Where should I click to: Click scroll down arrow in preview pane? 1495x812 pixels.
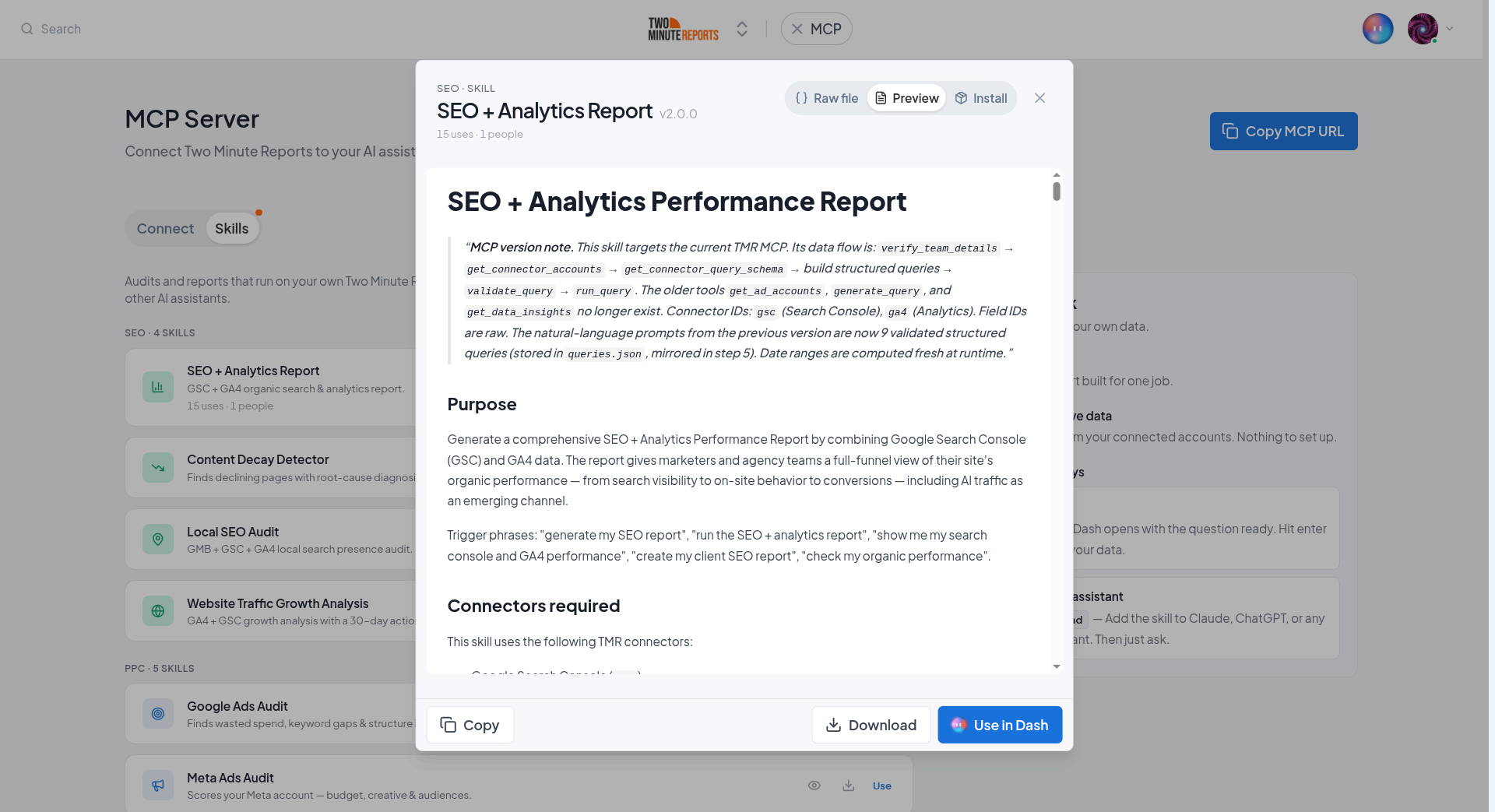point(1057,666)
